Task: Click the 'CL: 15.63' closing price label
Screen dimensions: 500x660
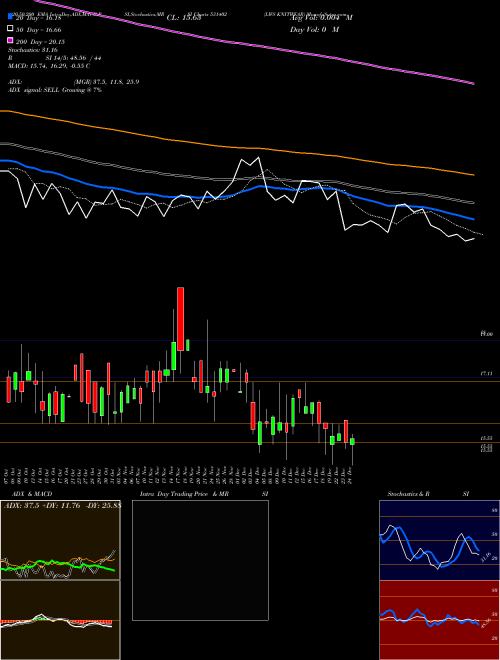Action: coord(186,18)
